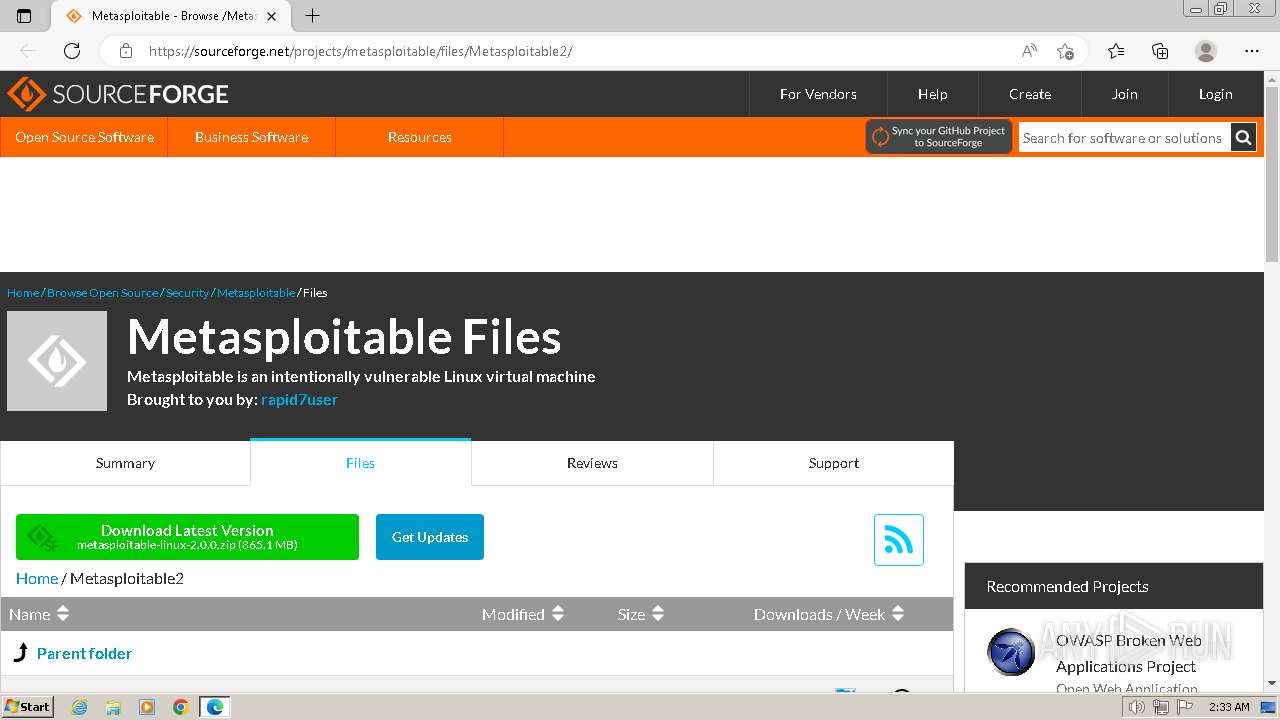The height and width of the screenshot is (720, 1280).
Task: Click the browser address bar URL
Action: pos(360,51)
